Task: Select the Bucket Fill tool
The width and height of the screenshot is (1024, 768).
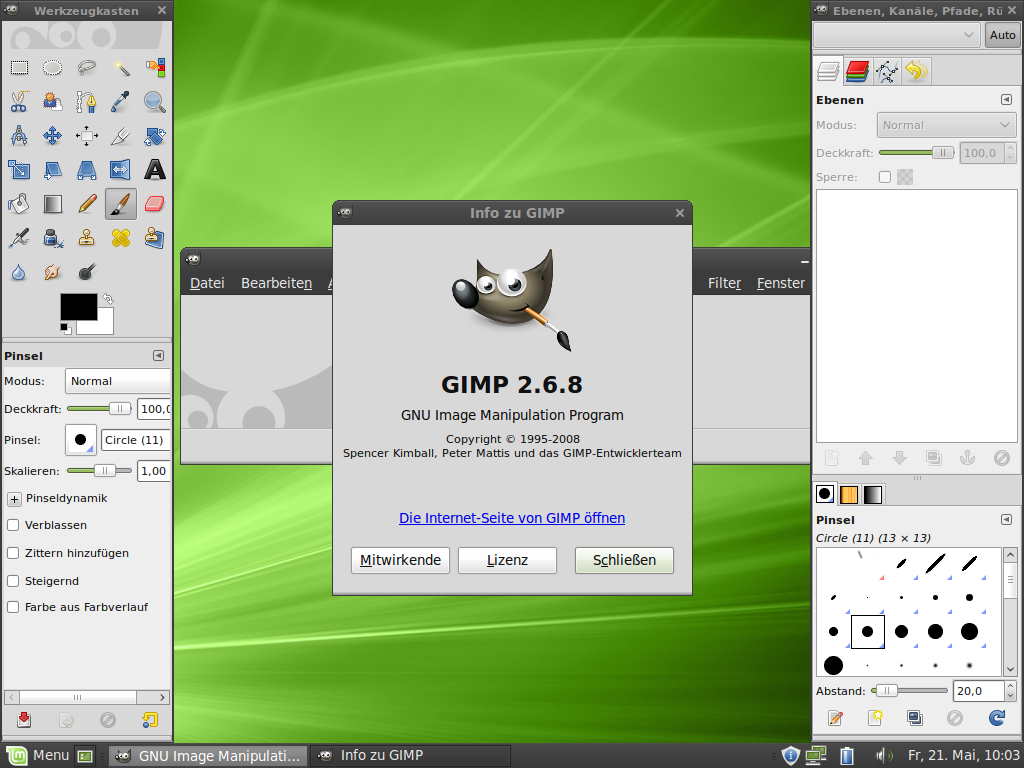Action: (x=18, y=203)
